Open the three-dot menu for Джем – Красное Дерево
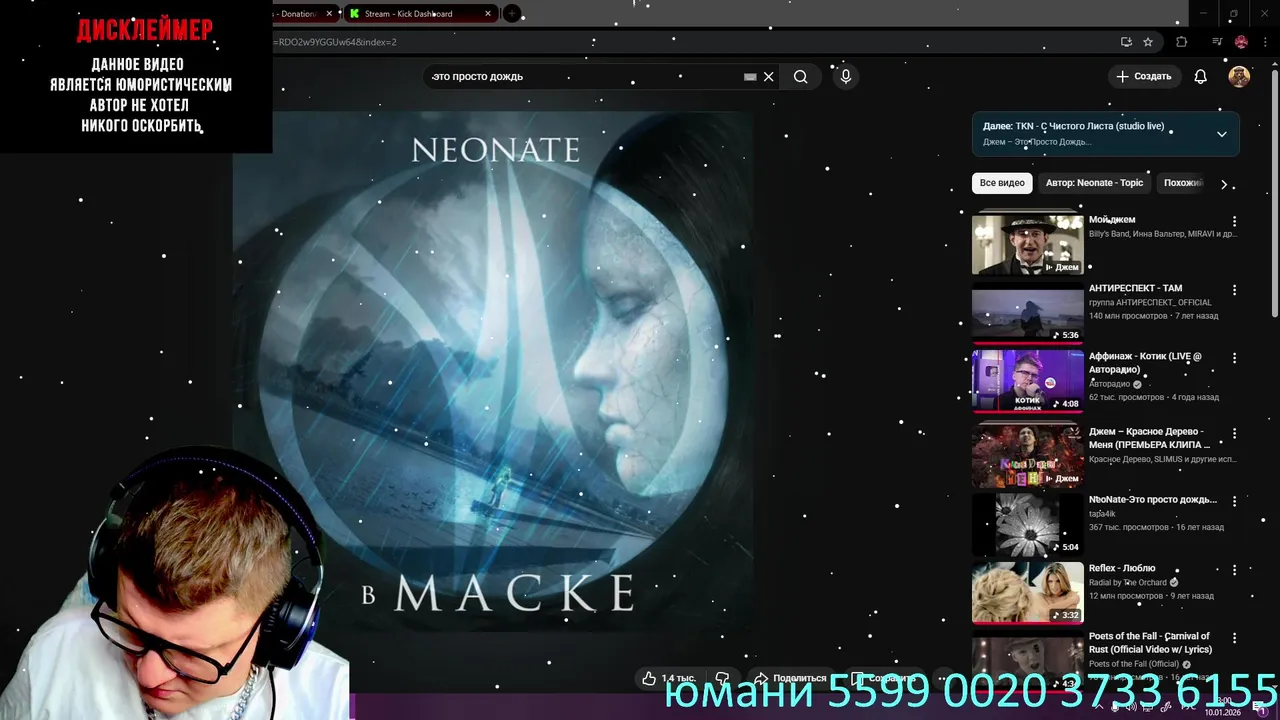Viewport: 1280px width, 720px height. click(x=1234, y=433)
